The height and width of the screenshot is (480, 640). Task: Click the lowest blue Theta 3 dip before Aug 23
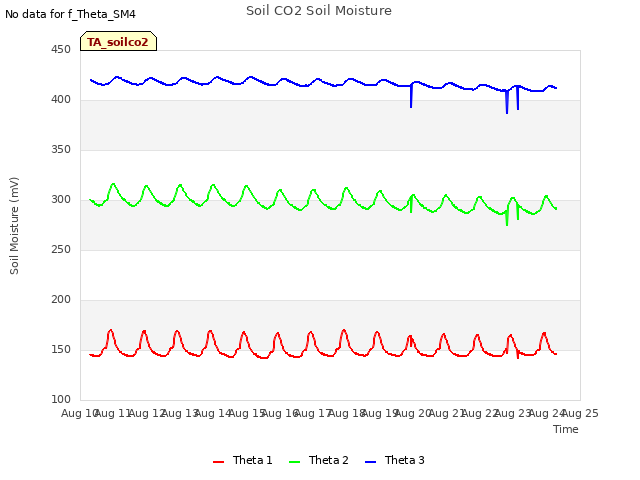pyautogui.click(x=507, y=104)
